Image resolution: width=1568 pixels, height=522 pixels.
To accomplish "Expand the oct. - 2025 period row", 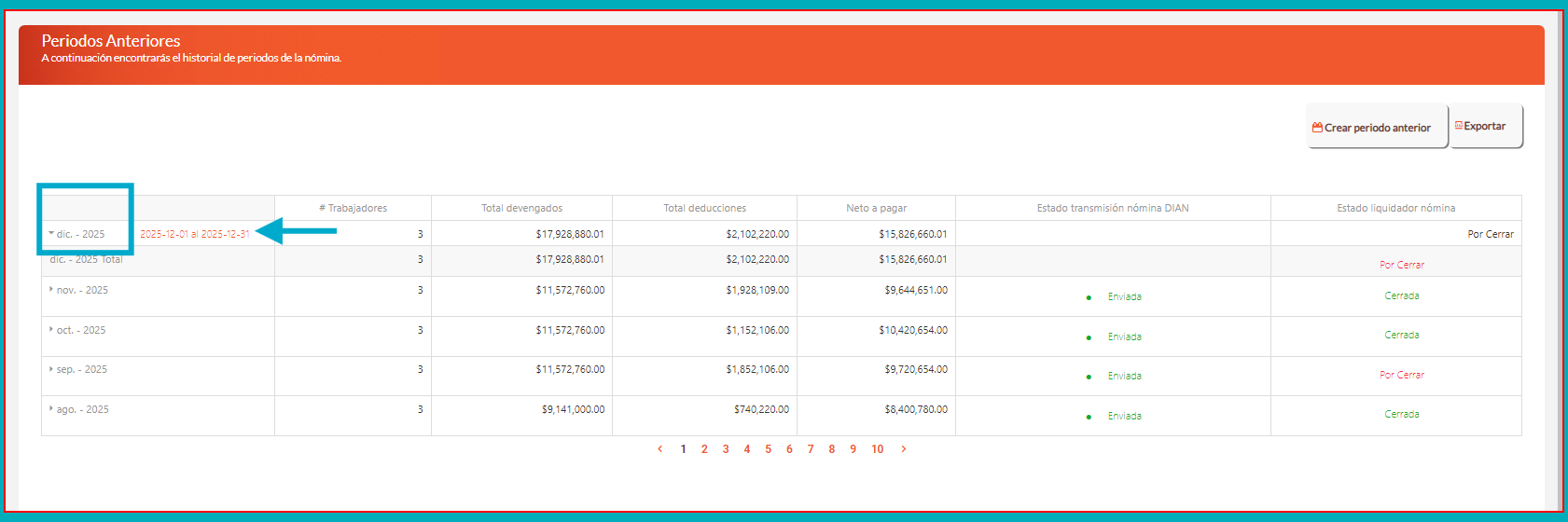I will coord(51,330).
